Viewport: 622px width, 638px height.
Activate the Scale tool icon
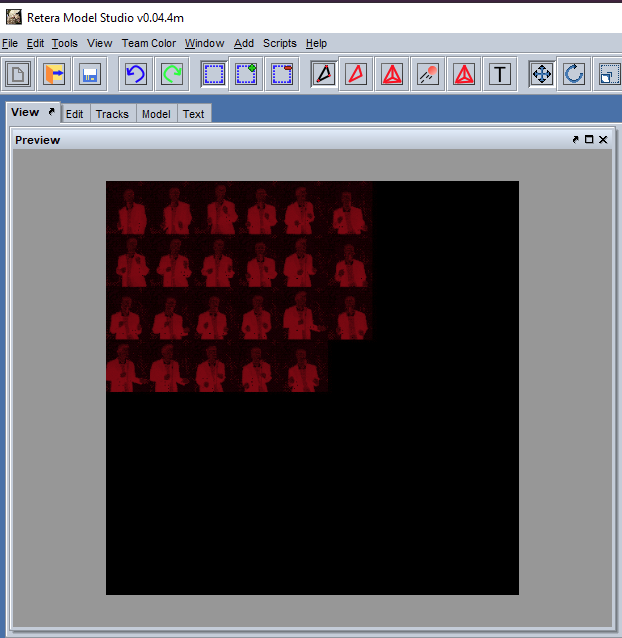tap(609, 74)
